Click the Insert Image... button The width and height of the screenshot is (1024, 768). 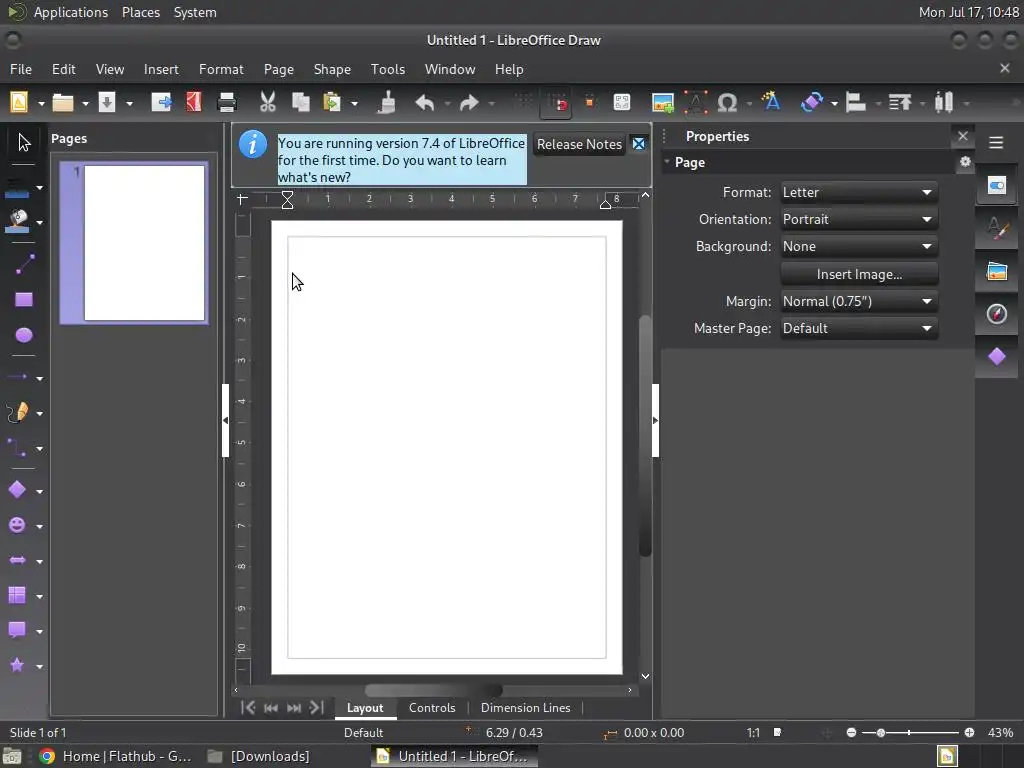coord(859,274)
